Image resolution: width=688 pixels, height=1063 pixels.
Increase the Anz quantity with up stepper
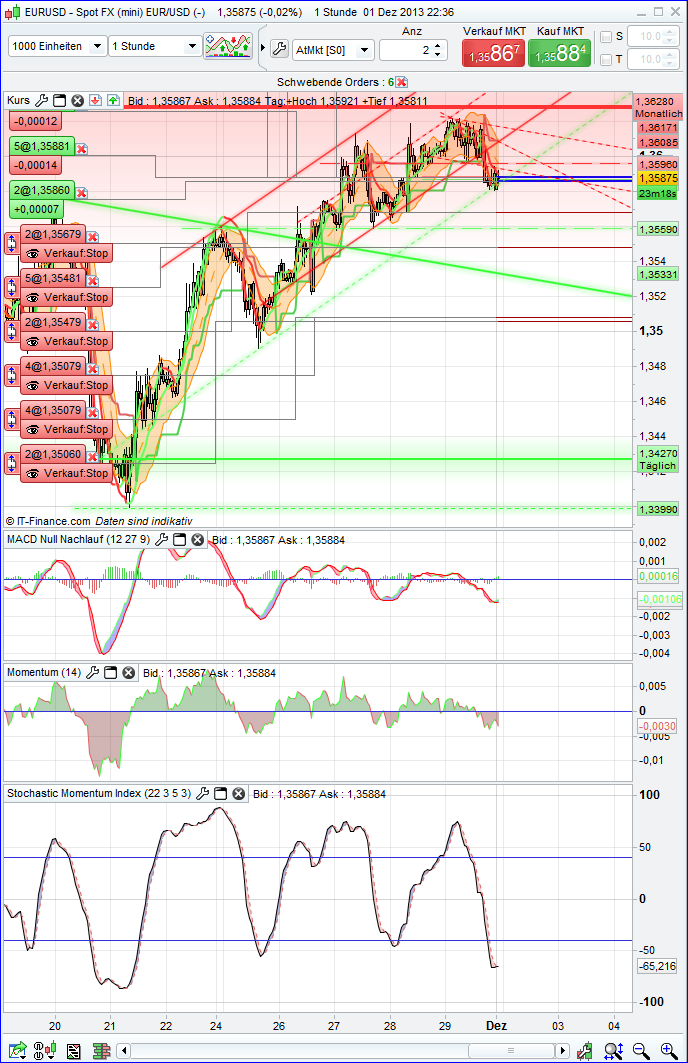[438, 45]
